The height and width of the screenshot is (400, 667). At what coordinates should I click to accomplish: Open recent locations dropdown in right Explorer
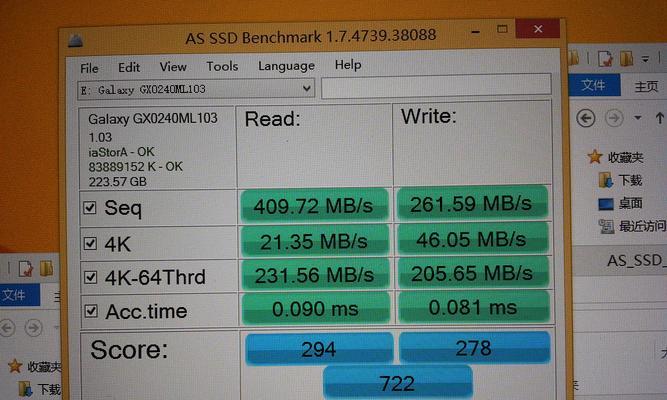(x=637, y=117)
